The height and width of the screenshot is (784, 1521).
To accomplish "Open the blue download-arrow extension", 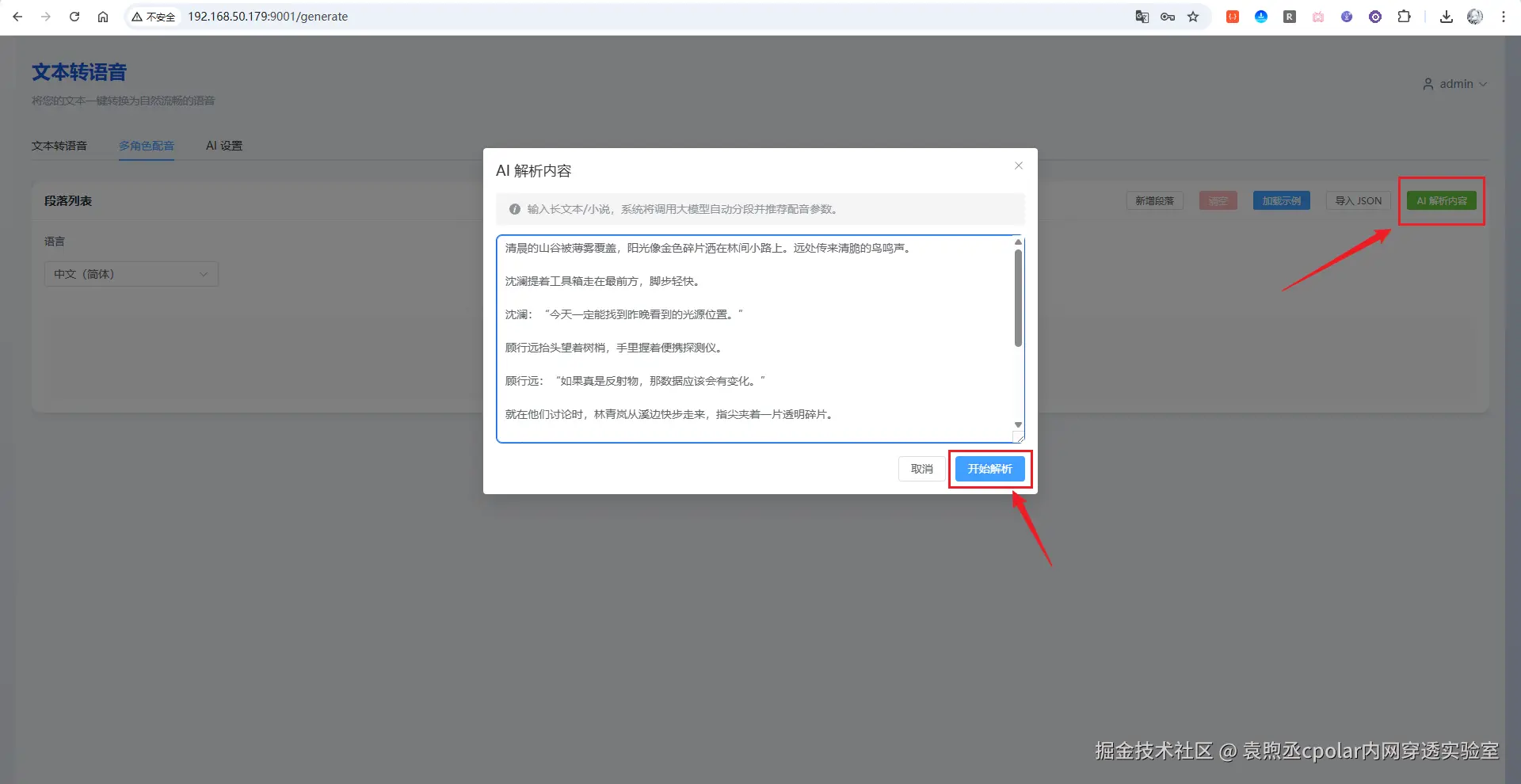I will pos(1261,17).
